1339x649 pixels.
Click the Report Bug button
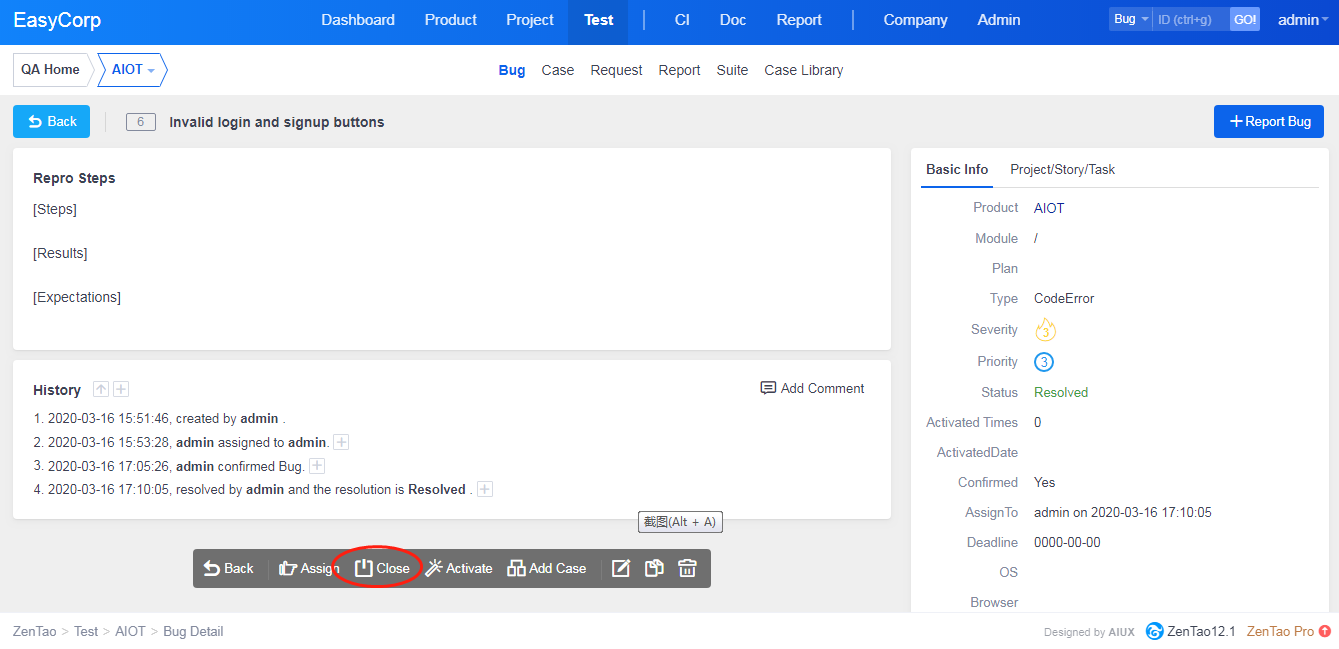[1268, 121]
